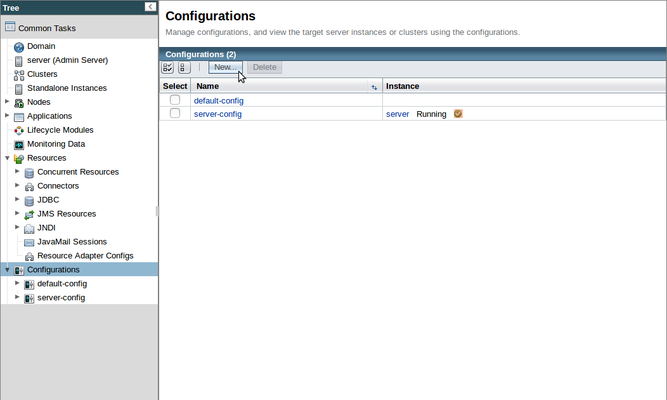Click the default-config tree node icon
This screenshot has width=667, height=400.
coord(29,284)
